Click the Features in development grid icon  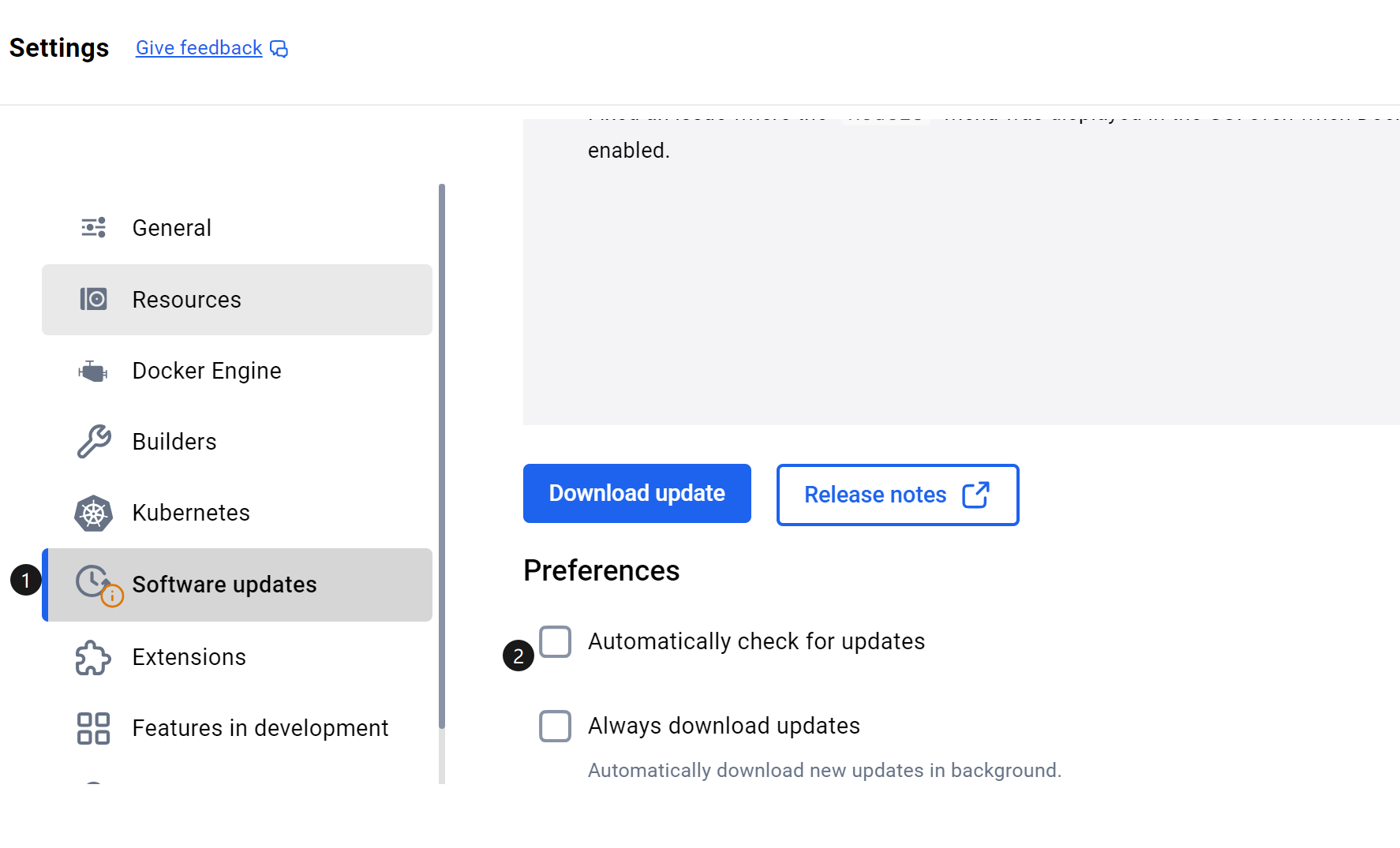pos(93,728)
